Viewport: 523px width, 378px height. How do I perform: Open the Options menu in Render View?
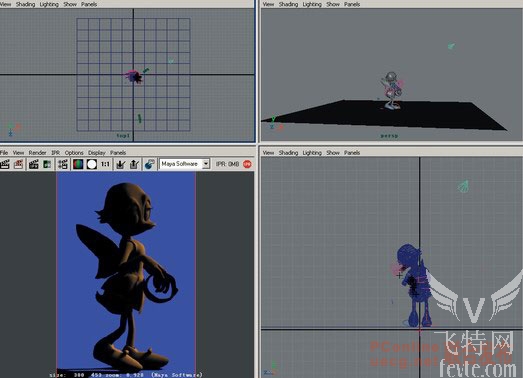point(74,152)
